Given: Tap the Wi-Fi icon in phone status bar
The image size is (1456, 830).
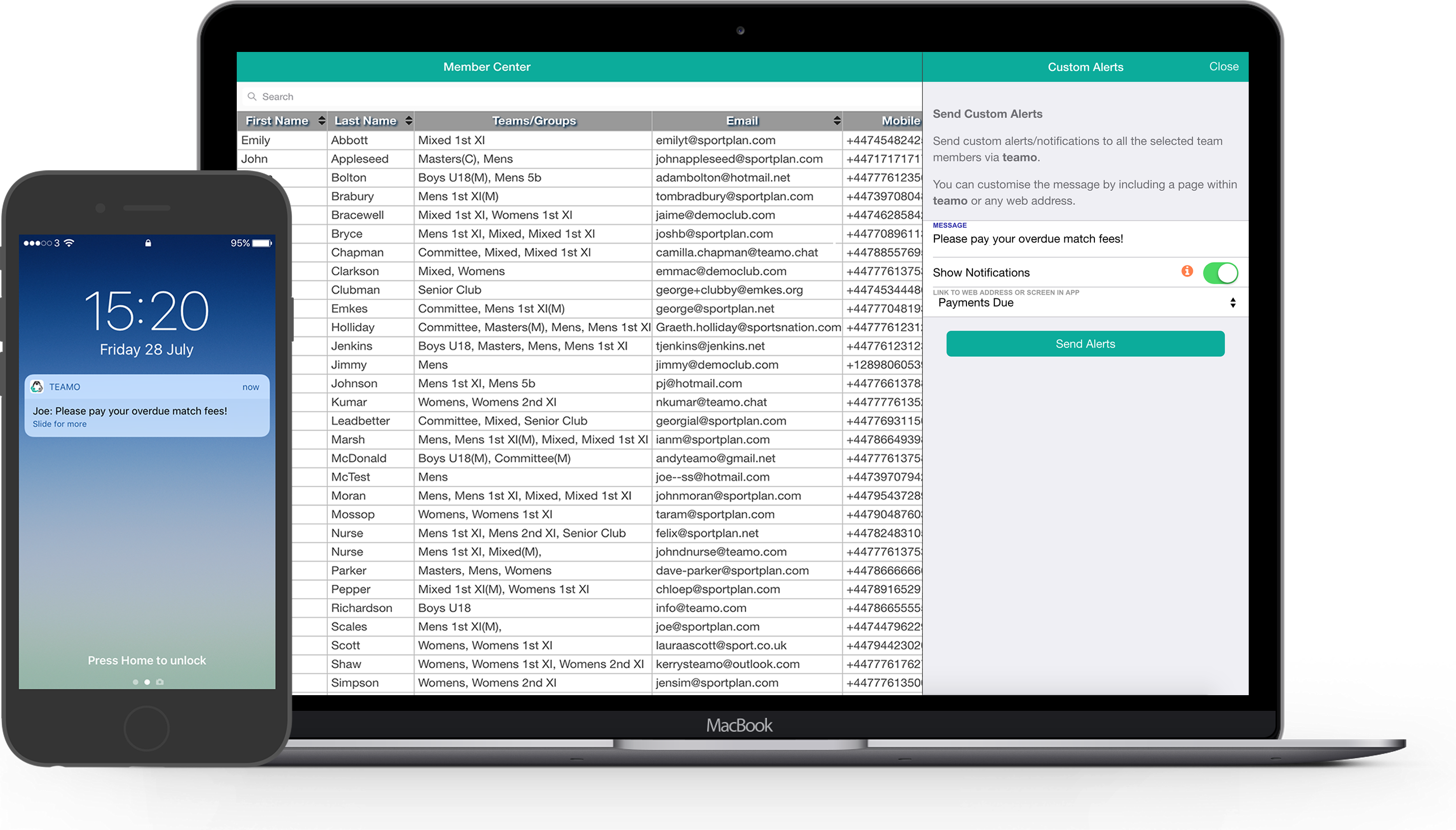Looking at the screenshot, I should tap(69, 243).
